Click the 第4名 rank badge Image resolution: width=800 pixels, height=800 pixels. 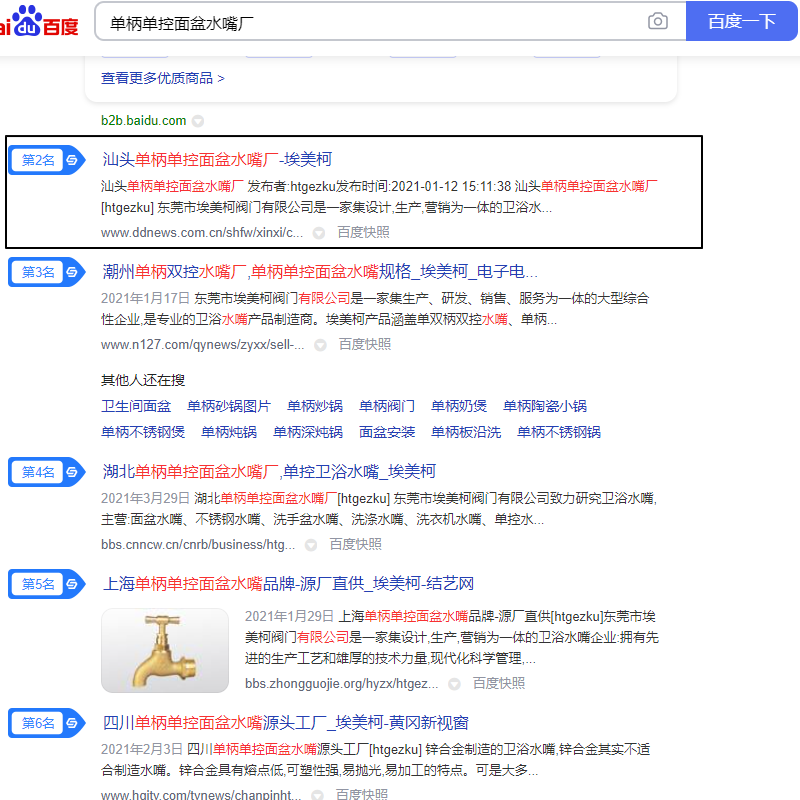point(46,472)
